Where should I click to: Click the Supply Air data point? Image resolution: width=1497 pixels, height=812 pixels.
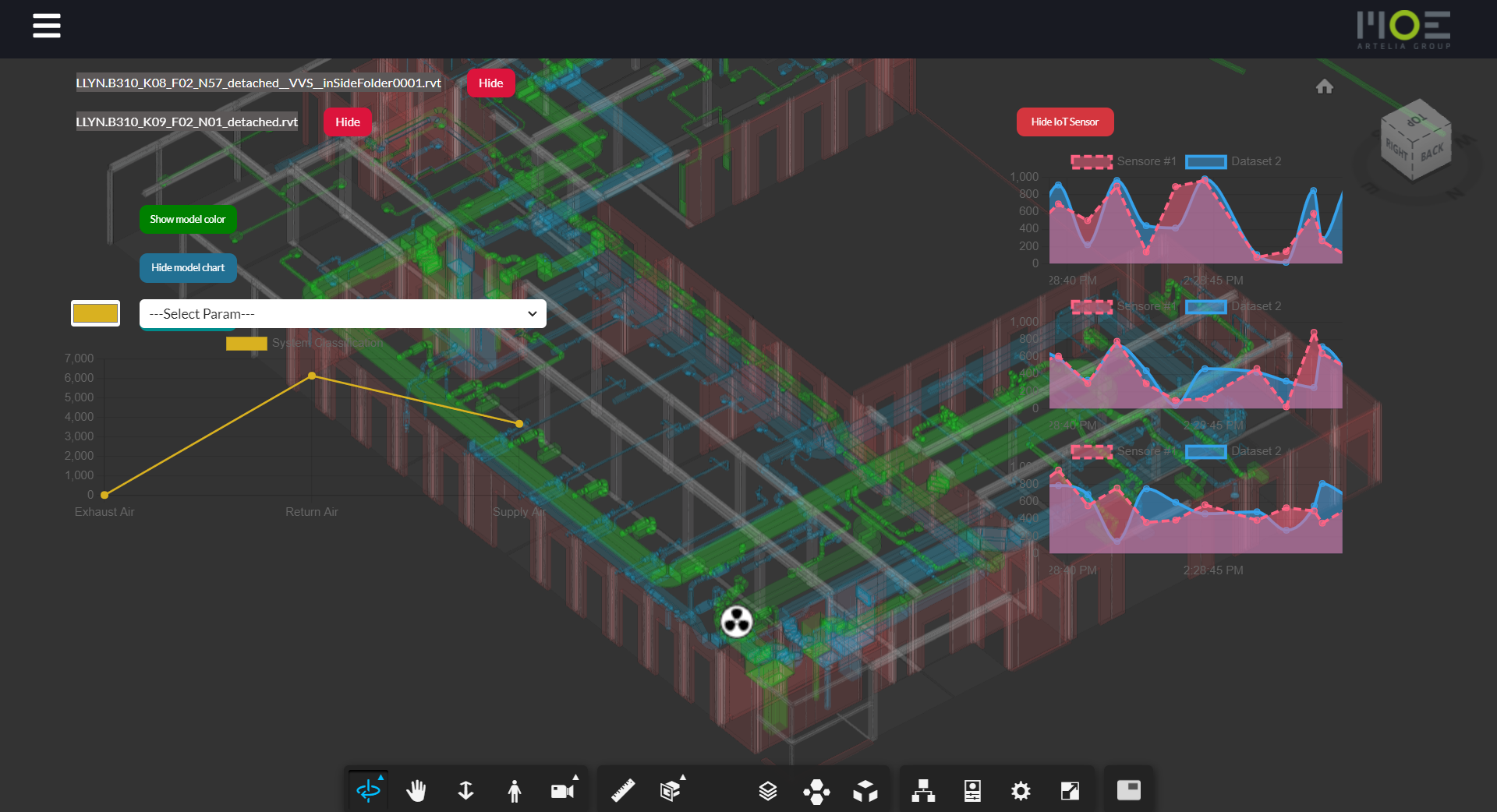coord(519,424)
